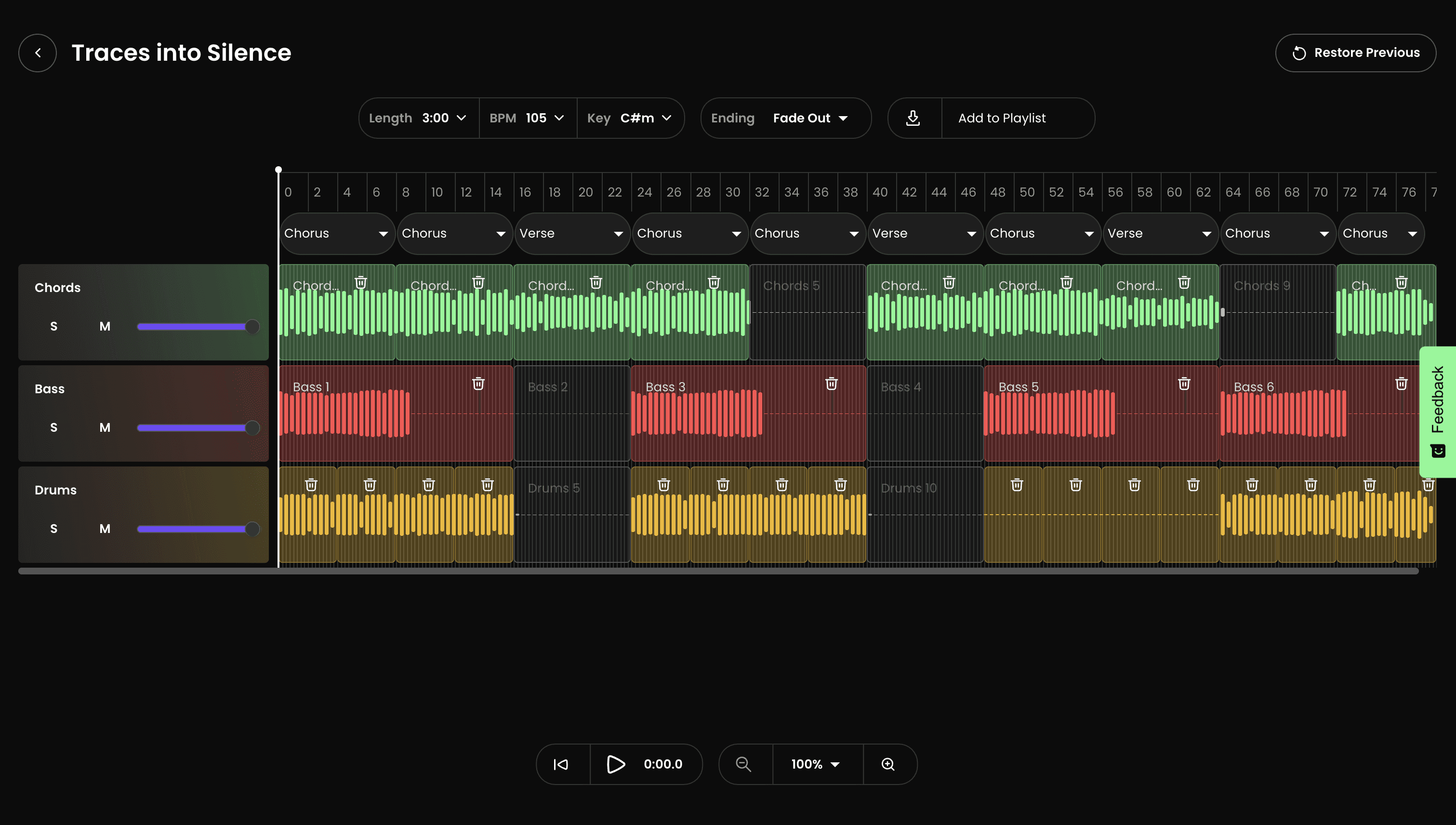Delete the Bass 6 clip with its trash icon
Image resolution: width=1456 pixels, height=825 pixels.
1401,384
